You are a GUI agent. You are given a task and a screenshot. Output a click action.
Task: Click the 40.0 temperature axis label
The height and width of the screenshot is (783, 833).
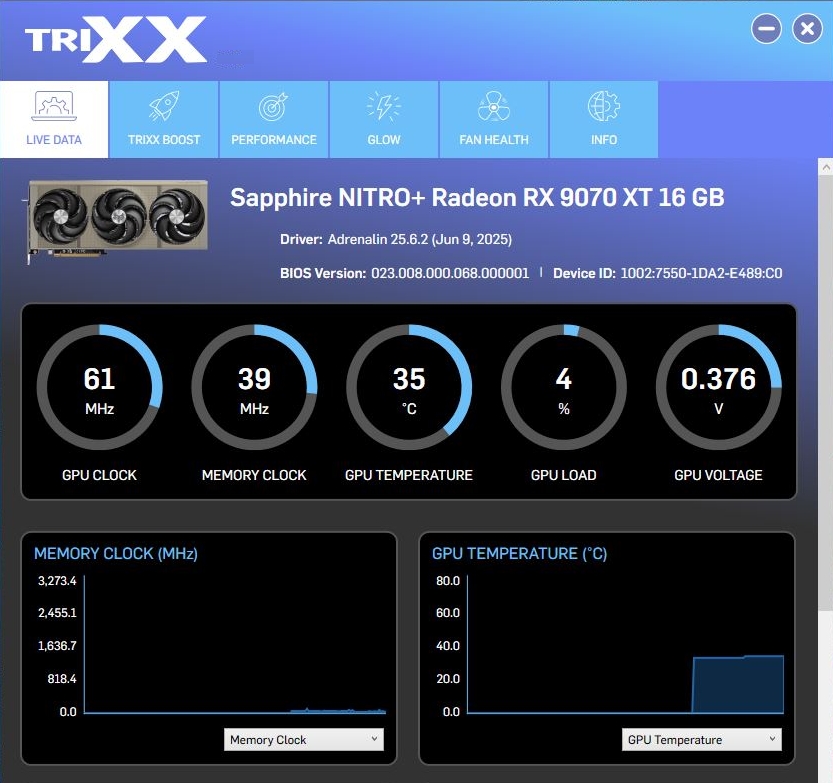(x=448, y=646)
